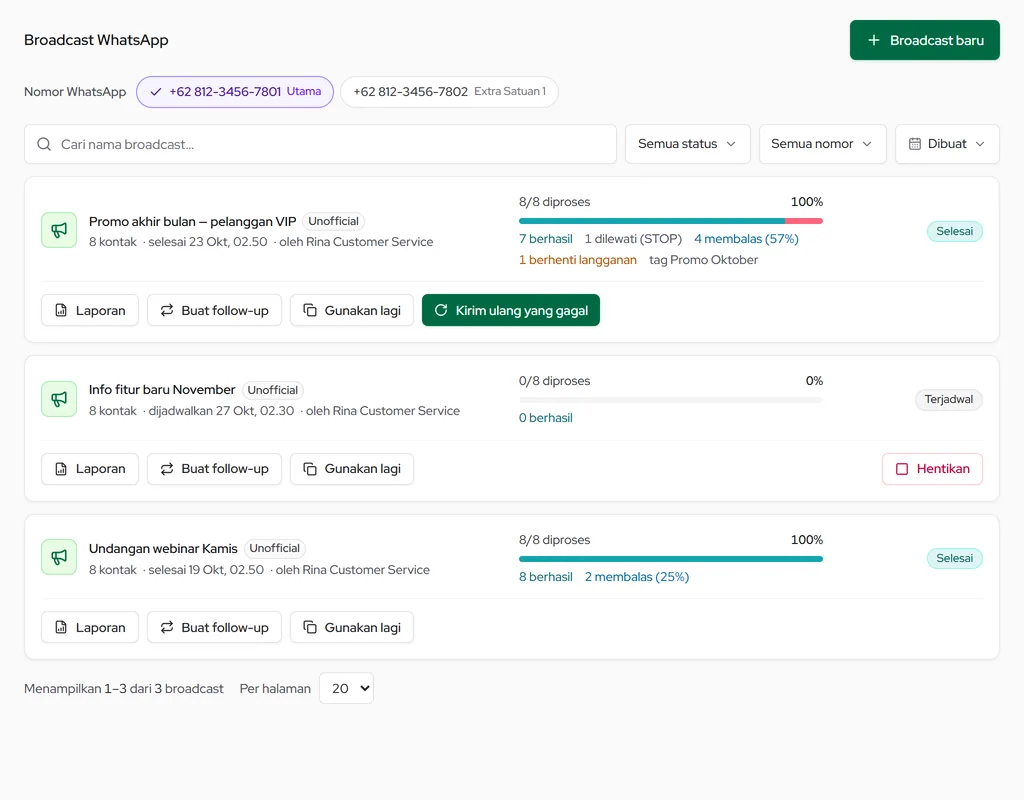
Task: Click megaphone icon of Promo akhir bulan broadcast
Action: (59, 231)
